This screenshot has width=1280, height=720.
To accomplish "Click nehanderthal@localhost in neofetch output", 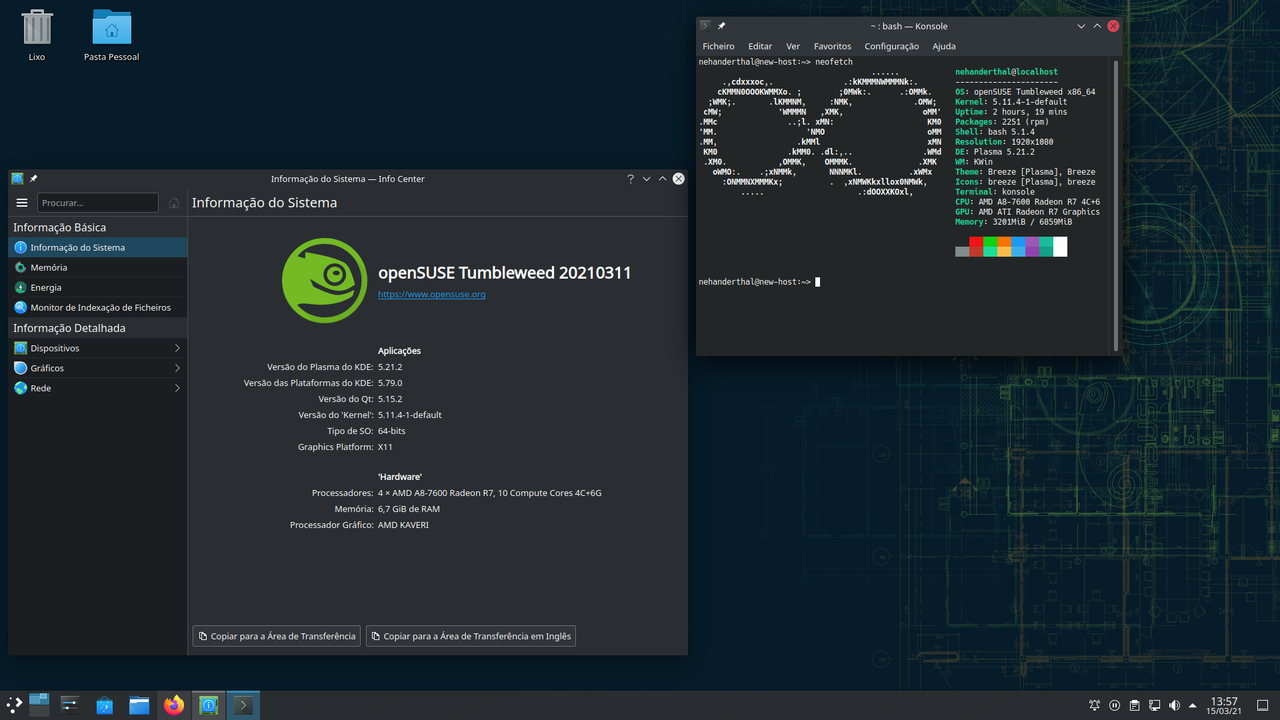I will (x=1006, y=72).
